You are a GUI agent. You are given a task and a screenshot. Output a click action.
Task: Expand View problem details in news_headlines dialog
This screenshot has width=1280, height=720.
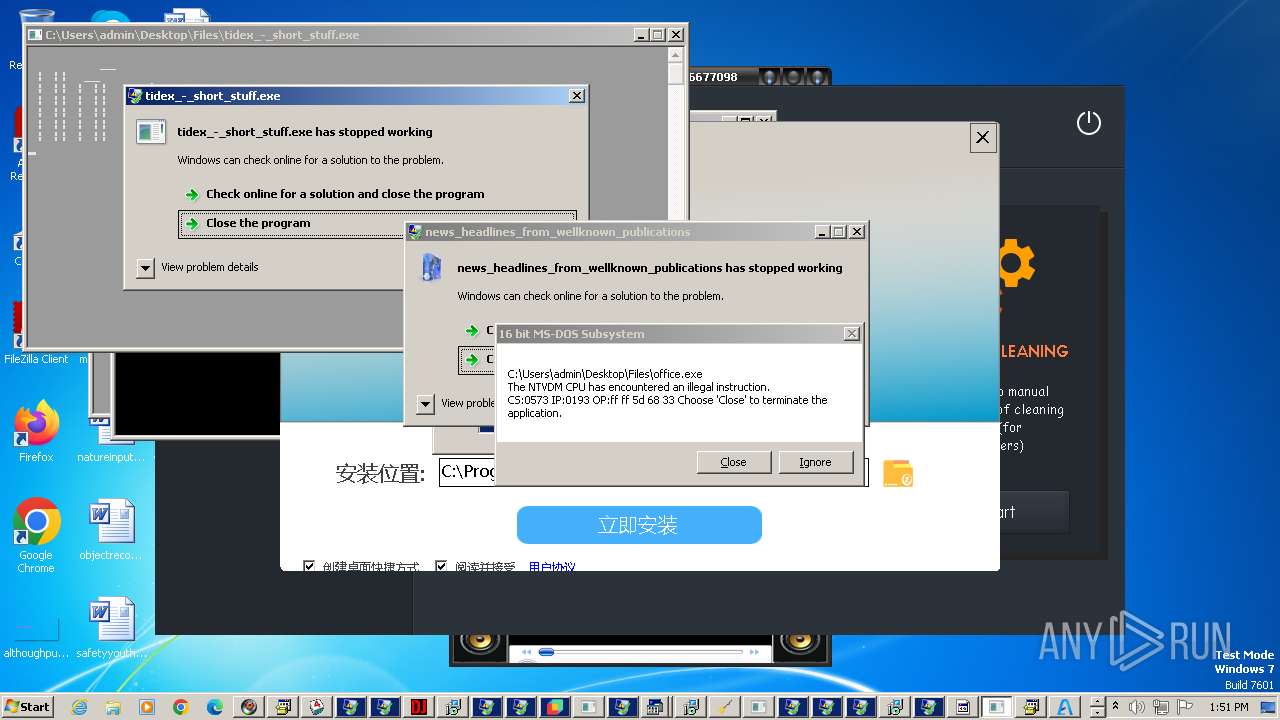click(x=425, y=403)
